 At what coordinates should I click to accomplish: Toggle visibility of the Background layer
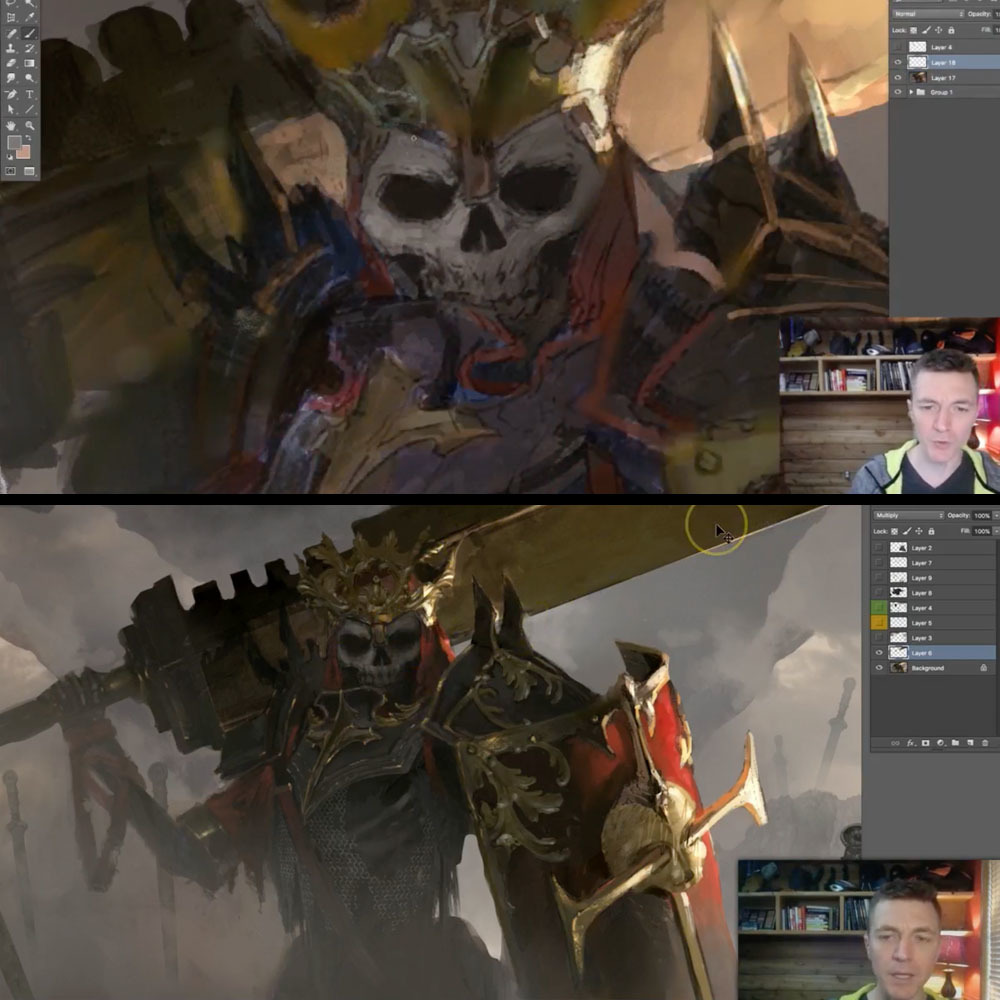[879, 668]
